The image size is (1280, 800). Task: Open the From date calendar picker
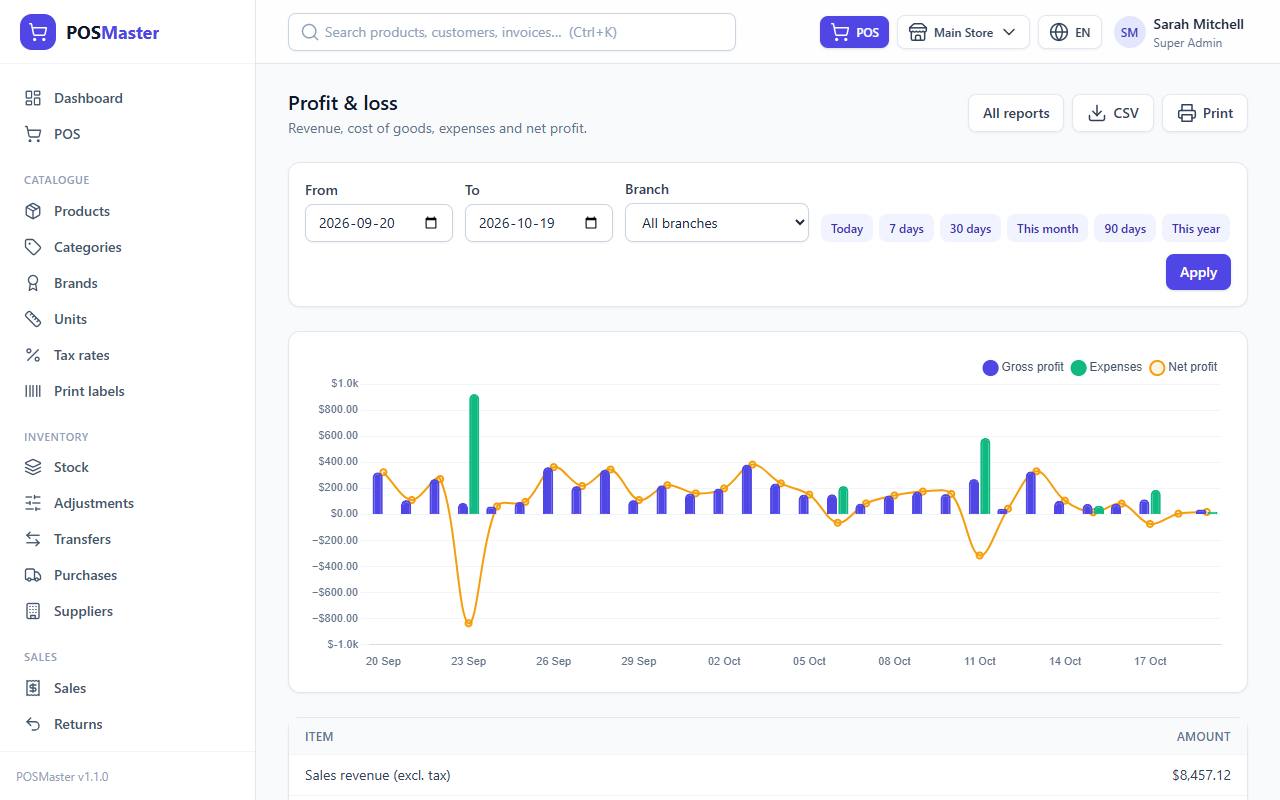pyautogui.click(x=431, y=223)
